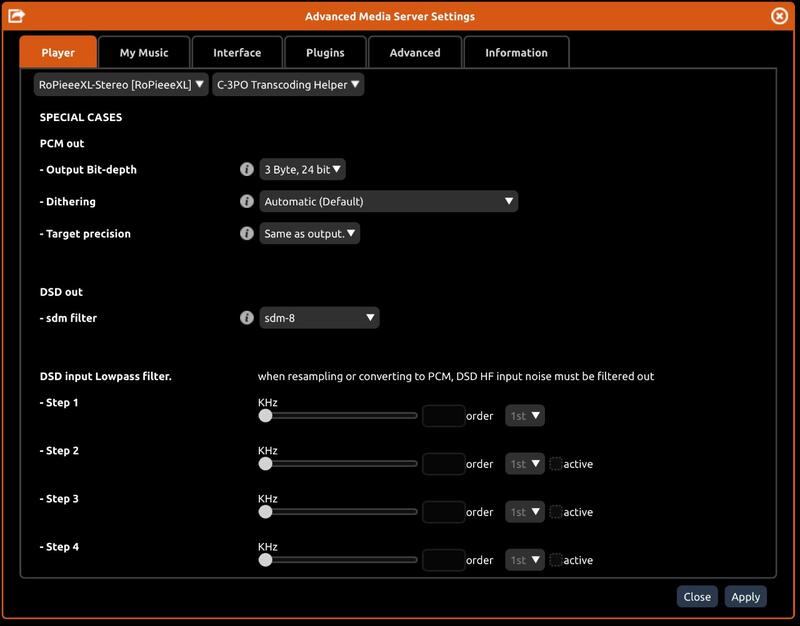Viewport: 800px width, 626px height.
Task: Click the info icon beside Target precision
Action: (247, 234)
